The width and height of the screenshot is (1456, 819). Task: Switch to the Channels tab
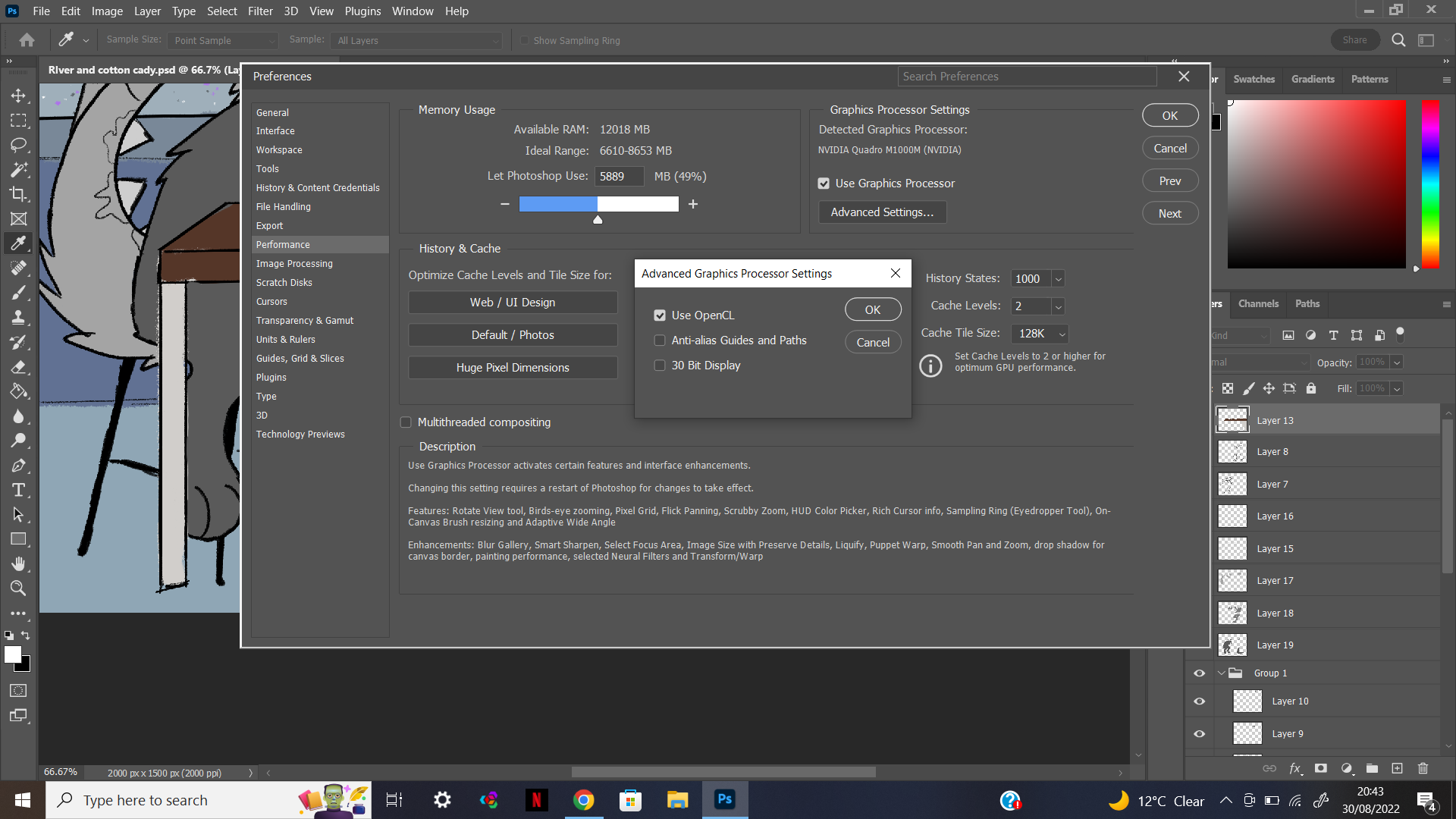click(1258, 303)
